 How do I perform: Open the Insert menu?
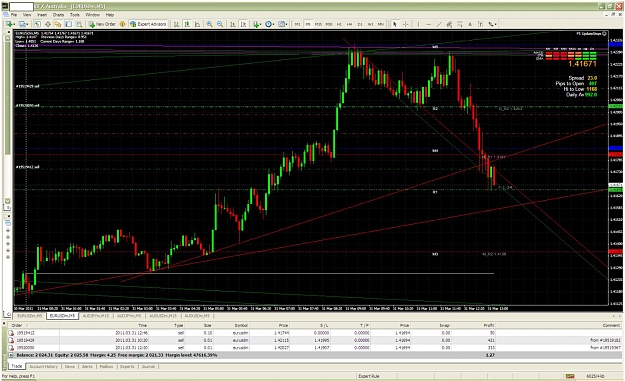click(42, 15)
